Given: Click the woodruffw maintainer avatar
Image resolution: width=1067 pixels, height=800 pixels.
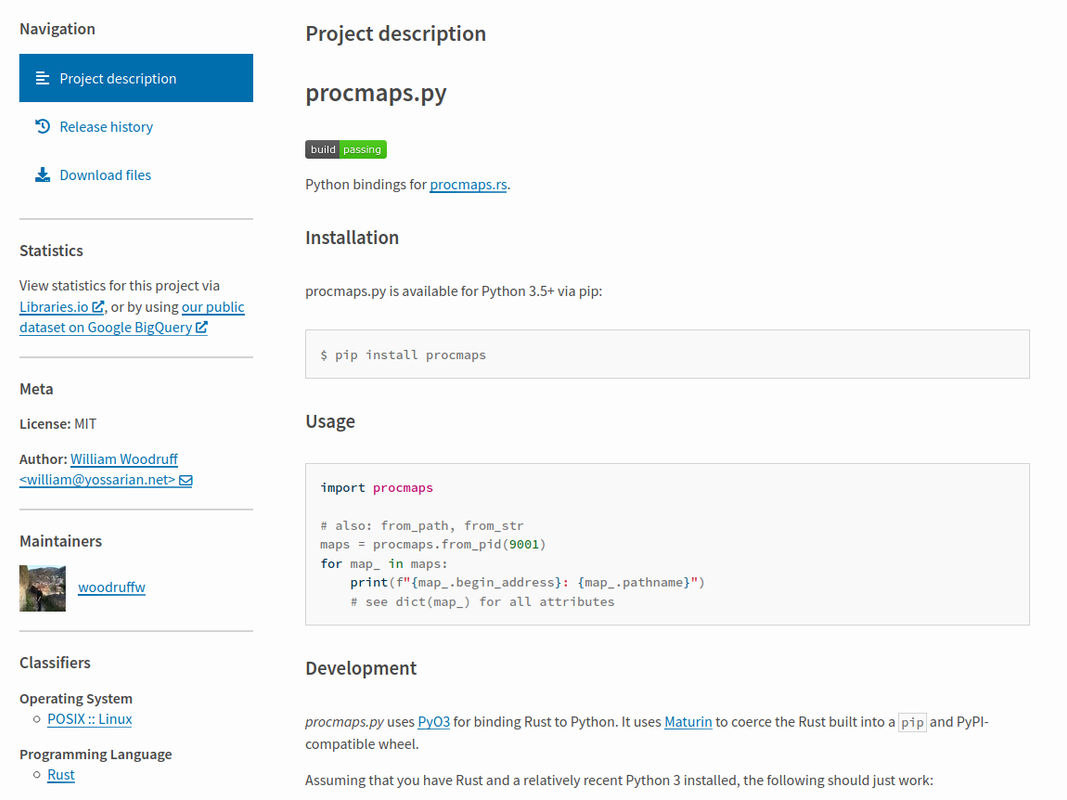Looking at the screenshot, I should pos(42,588).
